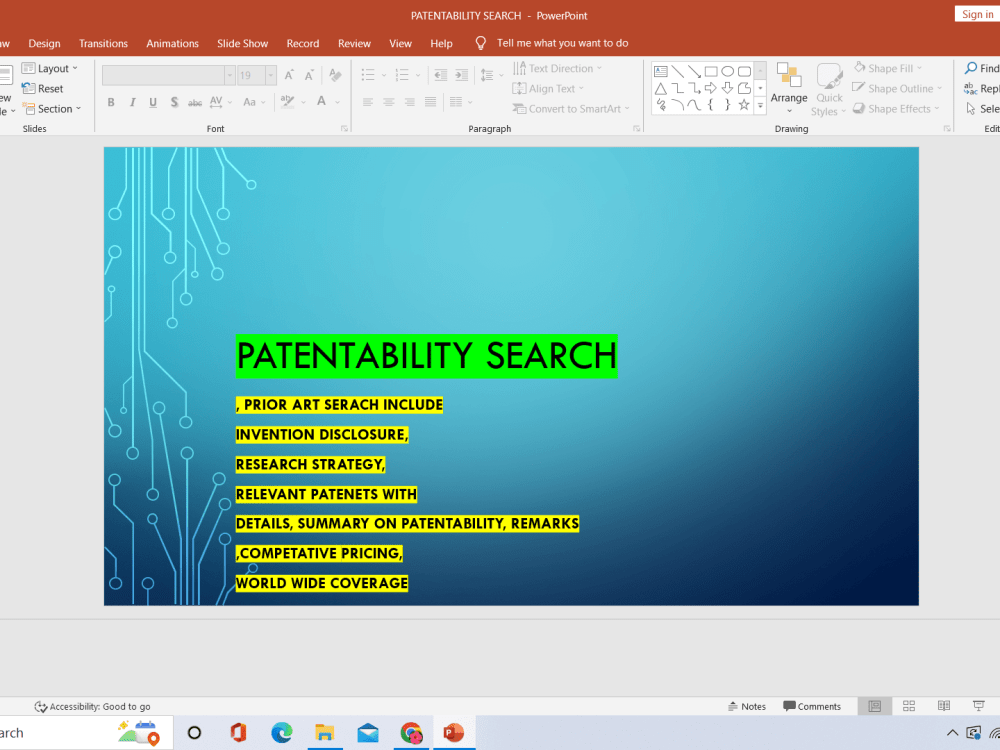Image resolution: width=1000 pixels, height=750 pixels.
Task: Select the down arrow shape
Action: click(x=727, y=88)
